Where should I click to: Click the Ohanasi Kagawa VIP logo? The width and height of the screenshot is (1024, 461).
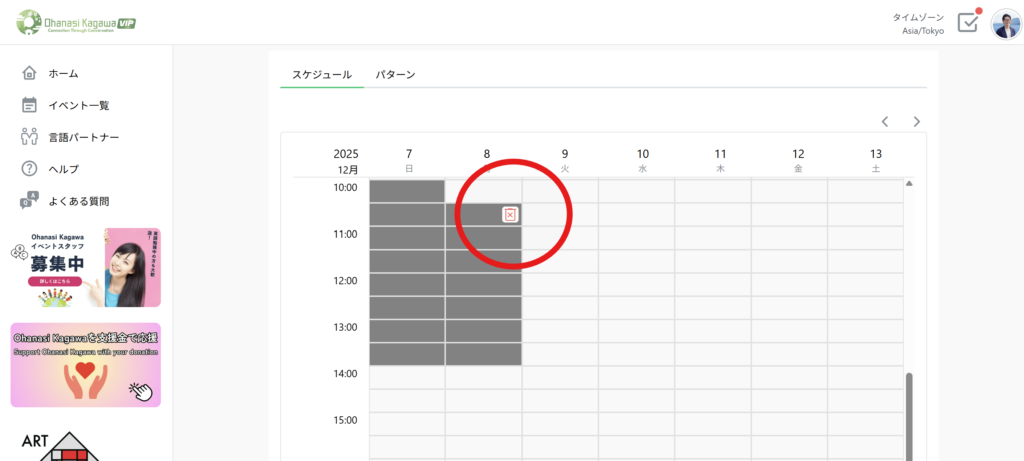(77, 22)
